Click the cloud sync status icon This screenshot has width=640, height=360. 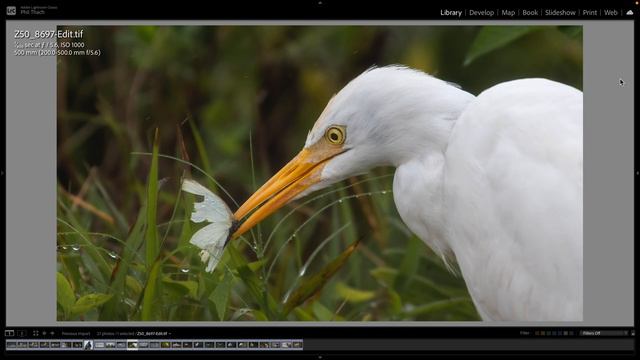coord(630,13)
